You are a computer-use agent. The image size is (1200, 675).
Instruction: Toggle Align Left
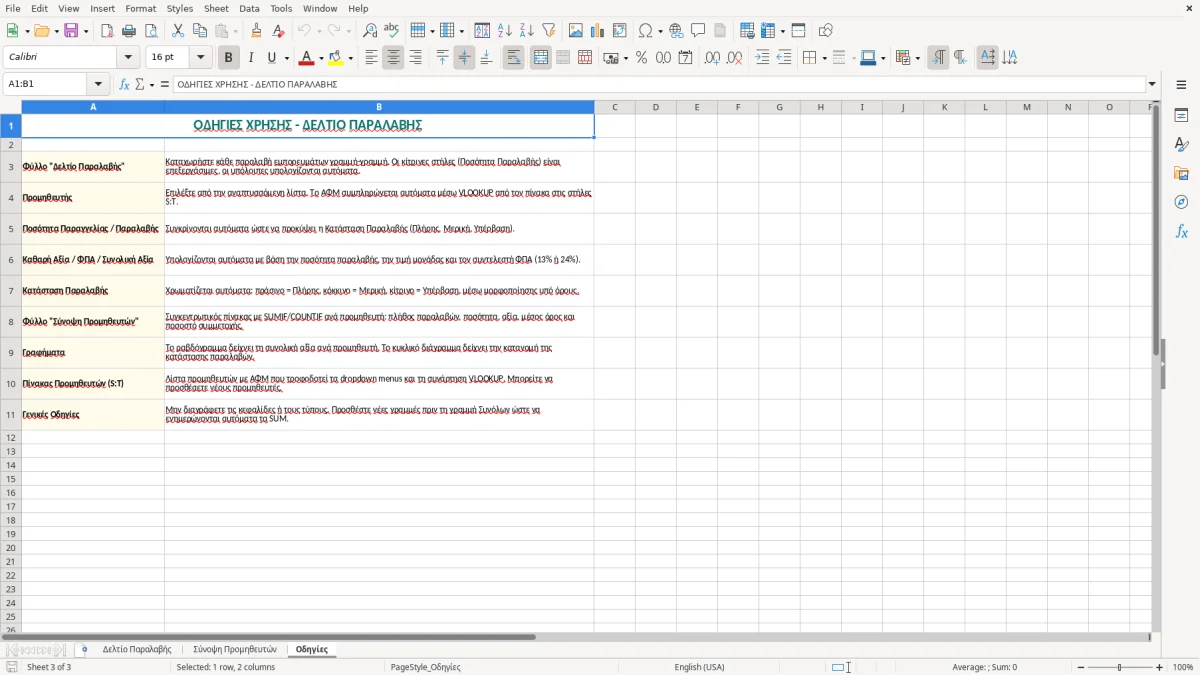coord(371,58)
